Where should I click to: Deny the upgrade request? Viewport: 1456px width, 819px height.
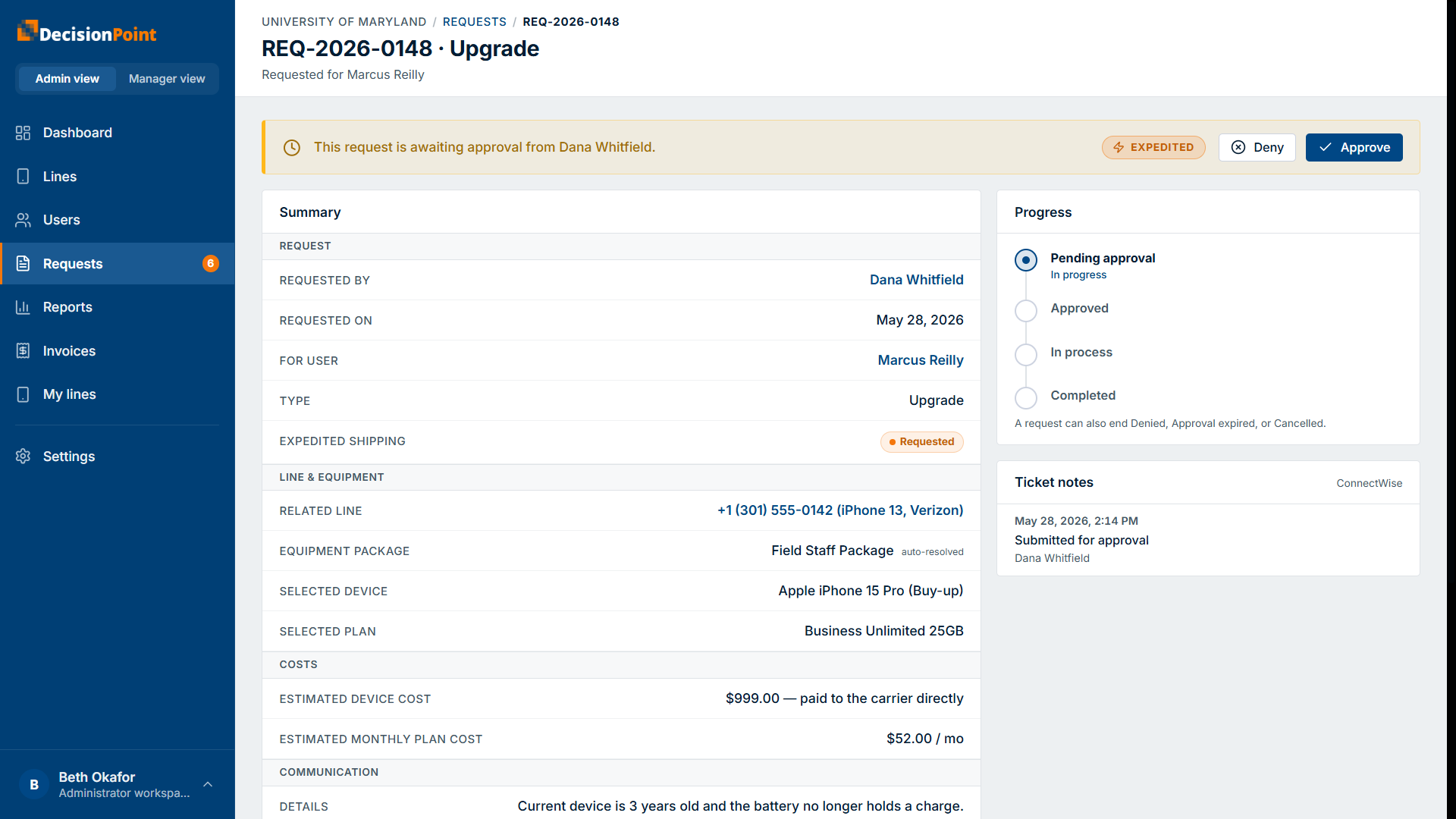pos(1257,147)
